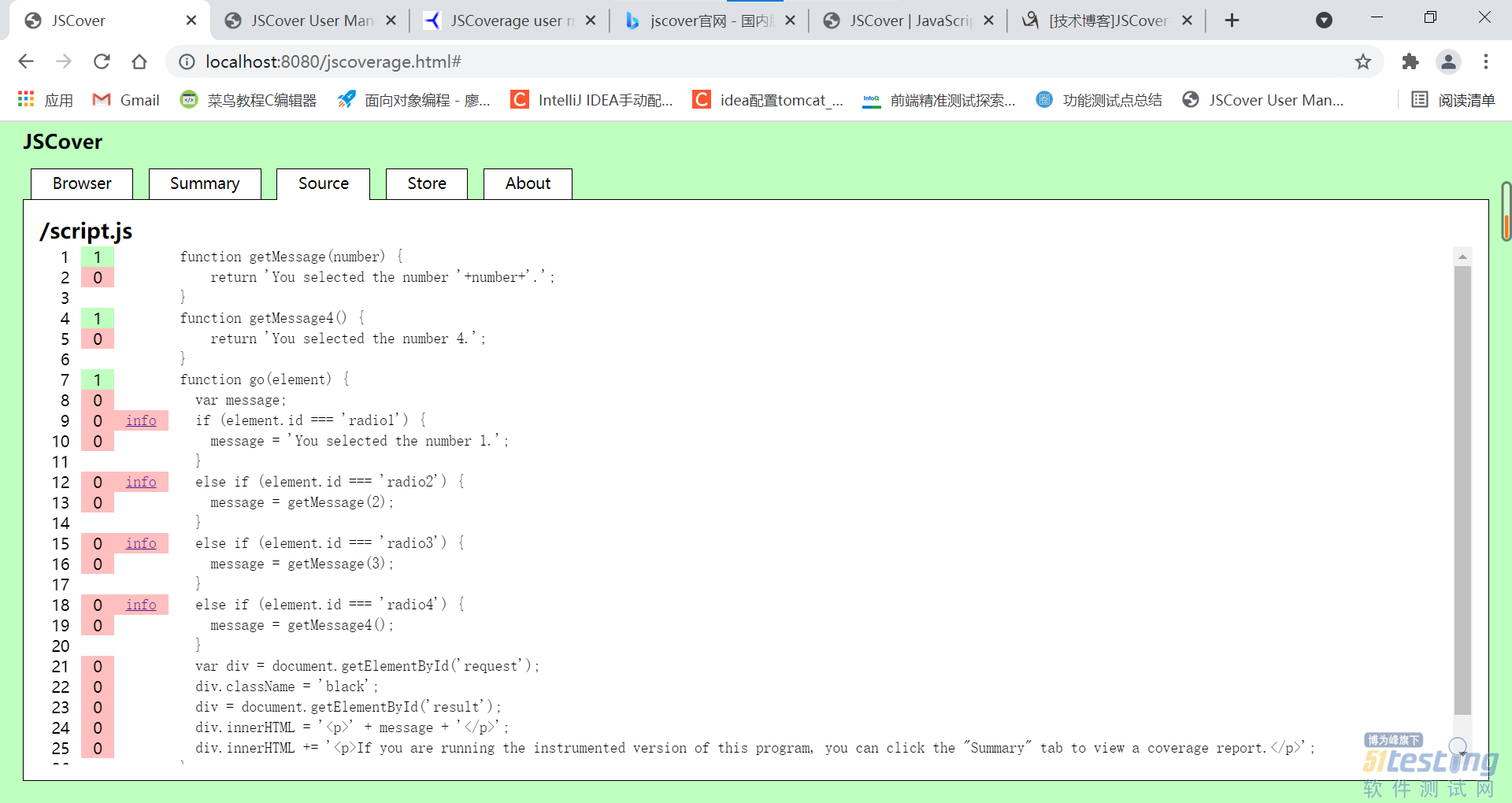The image size is (1512, 803).
Task: Click the source pane scrollbar up arrow
Action: click(x=1462, y=257)
